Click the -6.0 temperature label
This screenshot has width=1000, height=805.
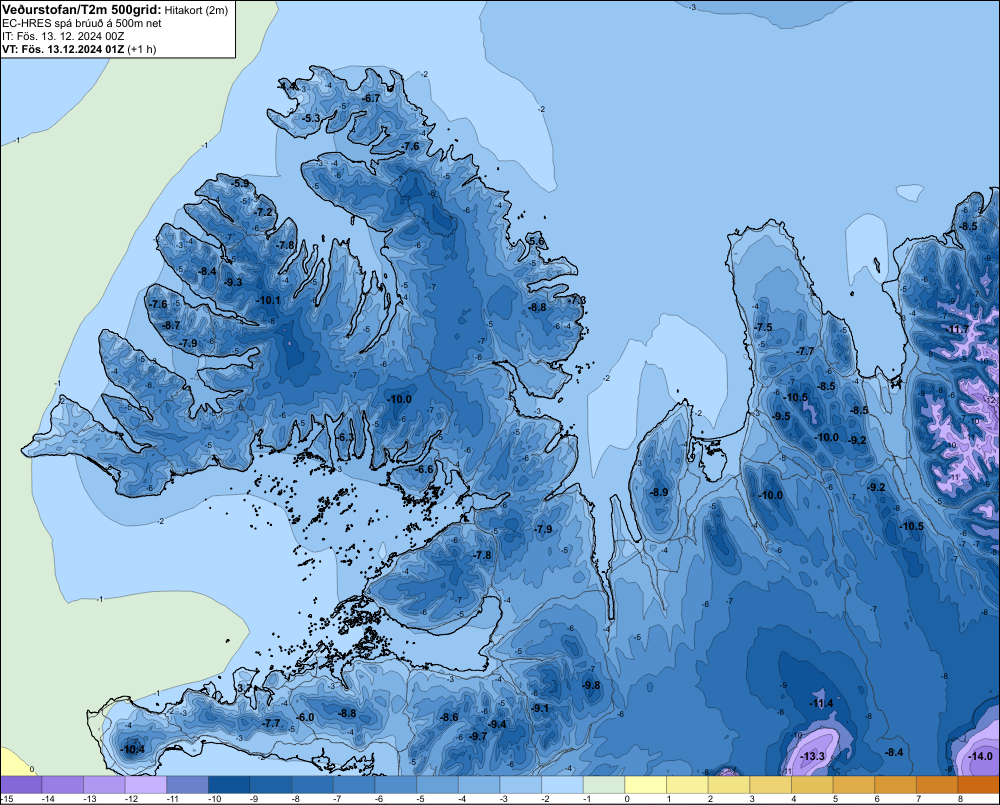pyautogui.click(x=305, y=717)
